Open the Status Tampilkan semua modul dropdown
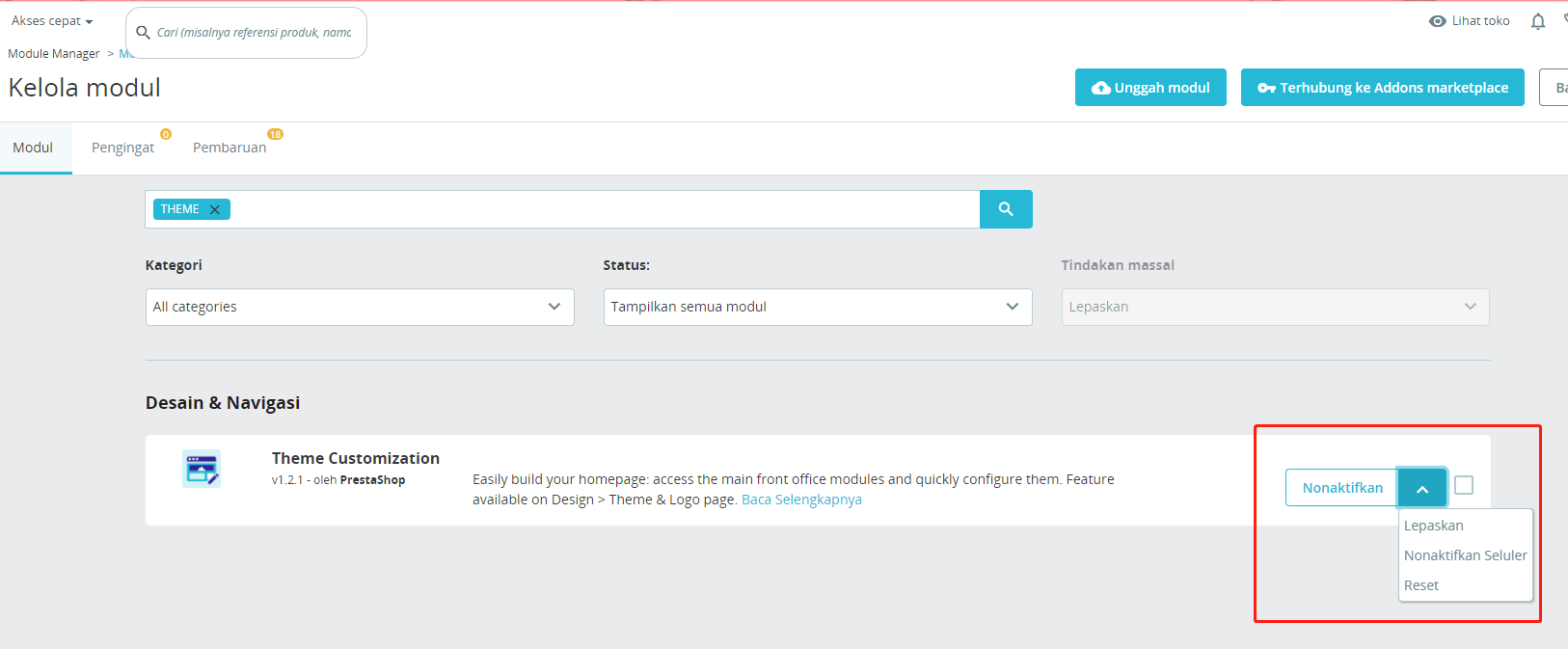This screenshot has width=1568, height=649. [818, 307]
